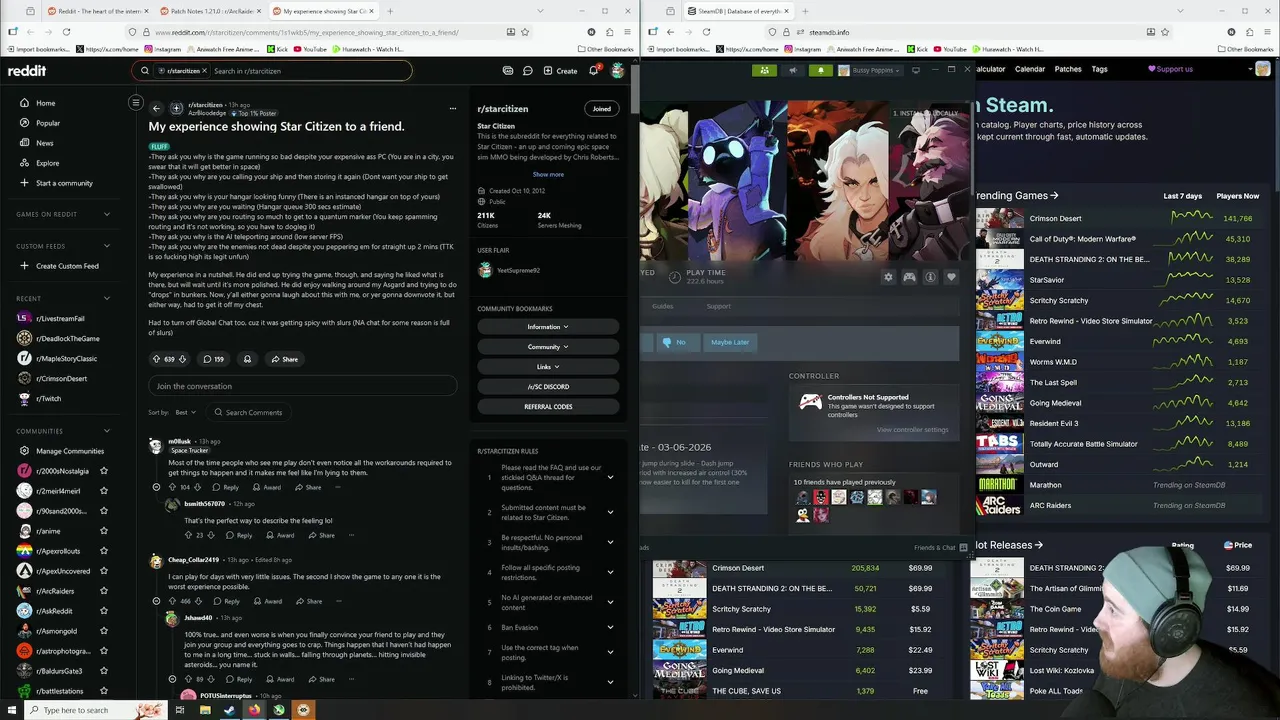Image resolution: width=1280 pixels, height=720 pixels.
Task: Downvote the Star Citizen post
Action: tap(182, 359)
